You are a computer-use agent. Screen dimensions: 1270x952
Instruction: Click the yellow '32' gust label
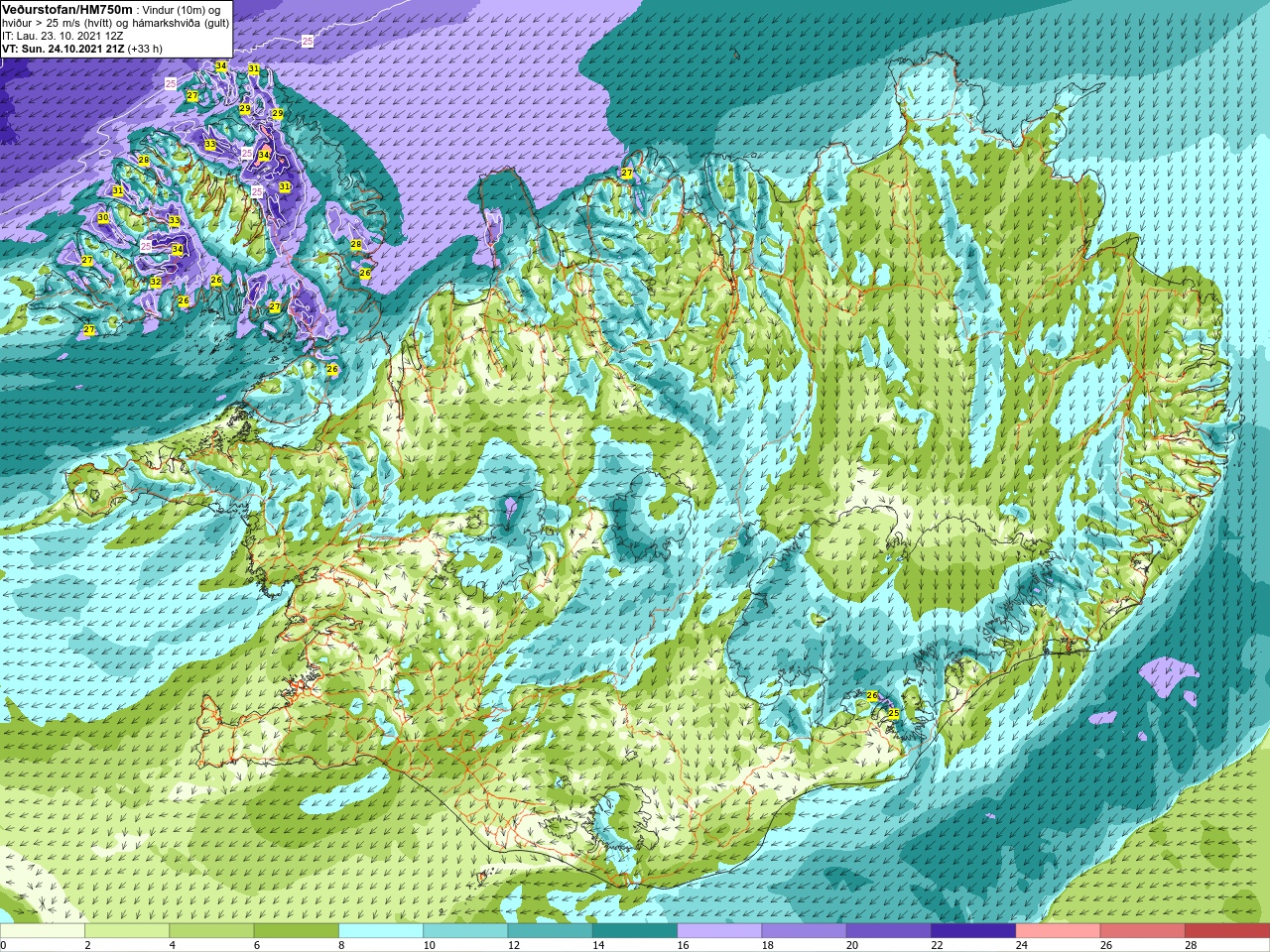[156, 283]
